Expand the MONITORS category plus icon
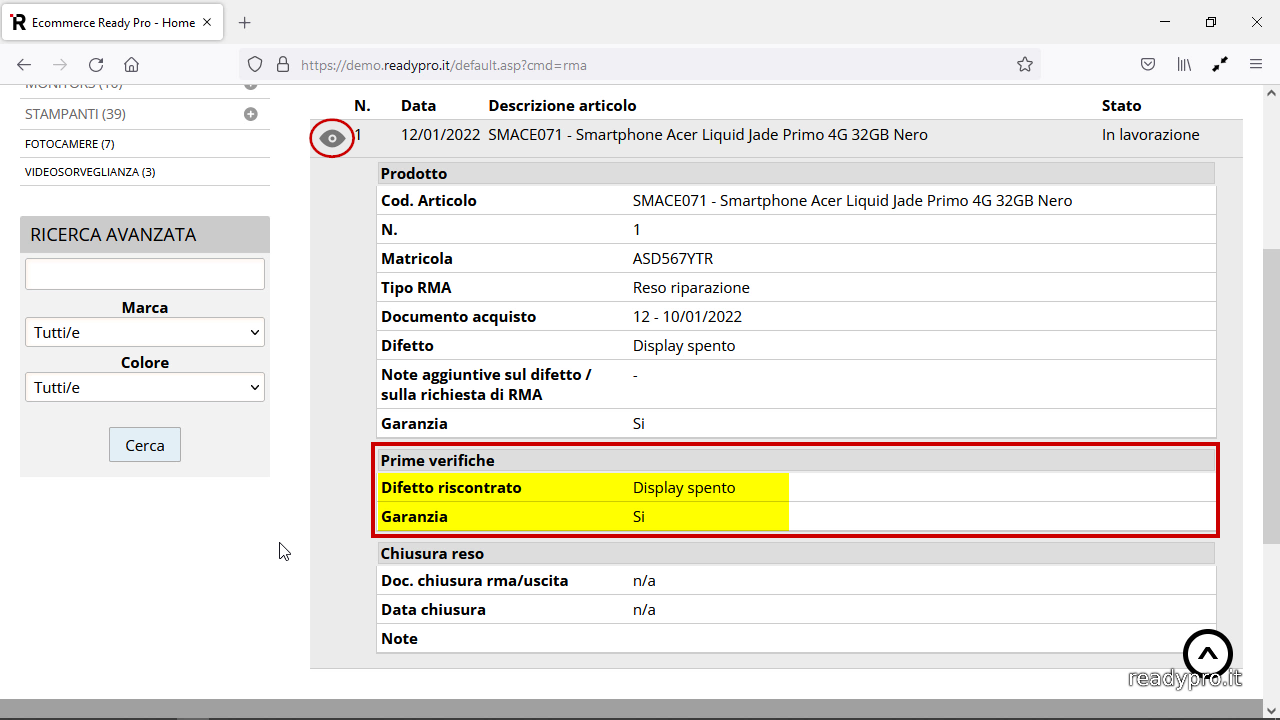 (251, 85)
